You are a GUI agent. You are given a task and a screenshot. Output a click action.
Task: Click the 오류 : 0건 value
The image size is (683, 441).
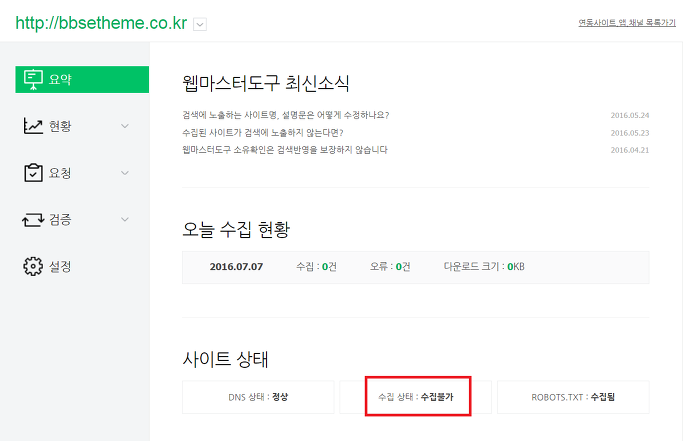390,267
